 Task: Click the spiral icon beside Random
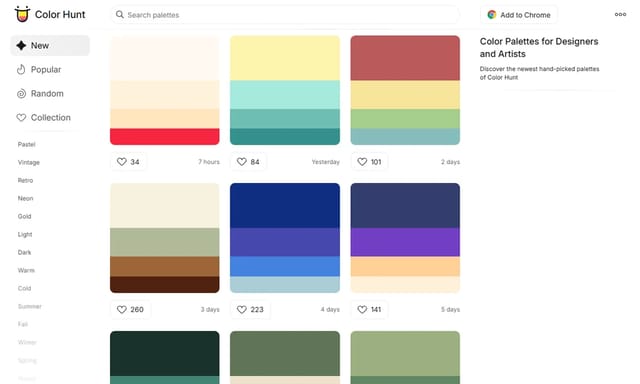coord(21,93)
